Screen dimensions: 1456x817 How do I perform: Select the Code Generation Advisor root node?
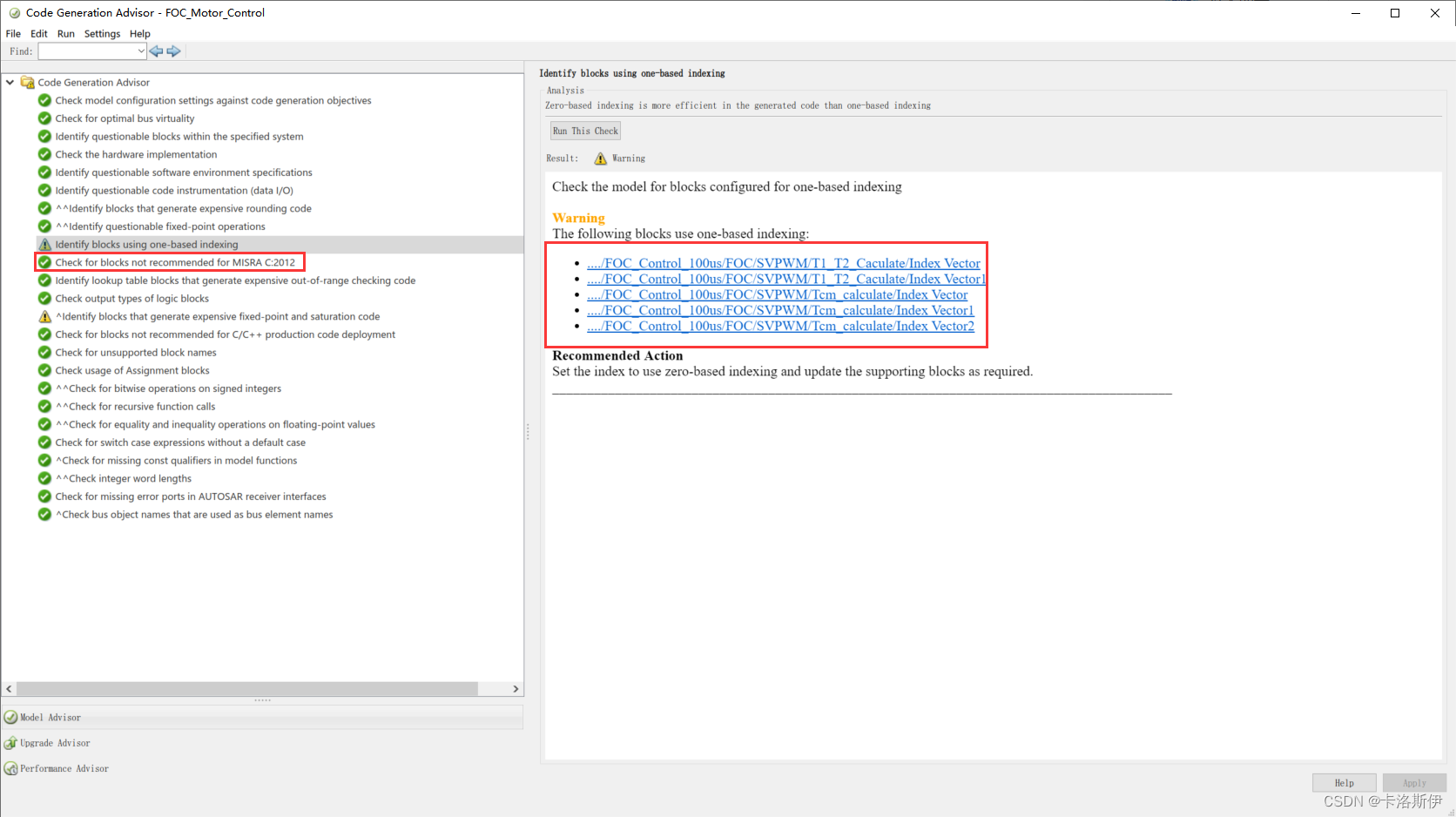(94, 83)
